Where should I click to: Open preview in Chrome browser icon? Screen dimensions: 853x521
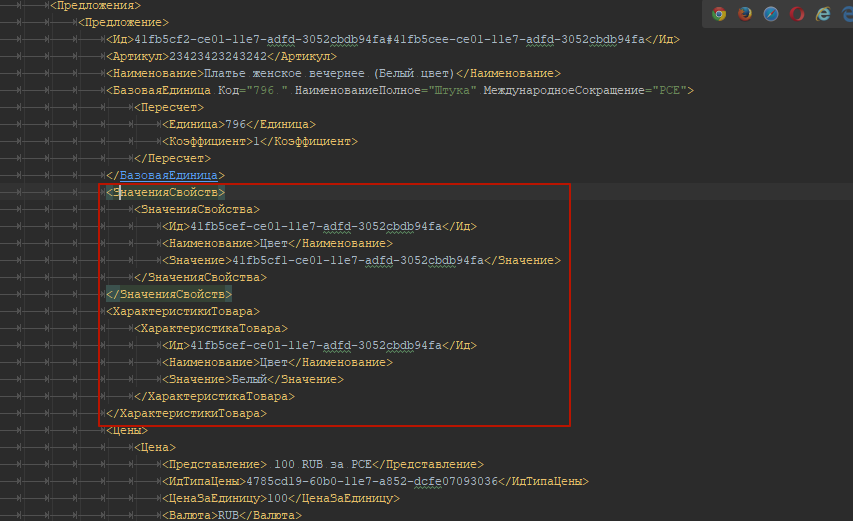pyautogui.click(x=719, y=14)
